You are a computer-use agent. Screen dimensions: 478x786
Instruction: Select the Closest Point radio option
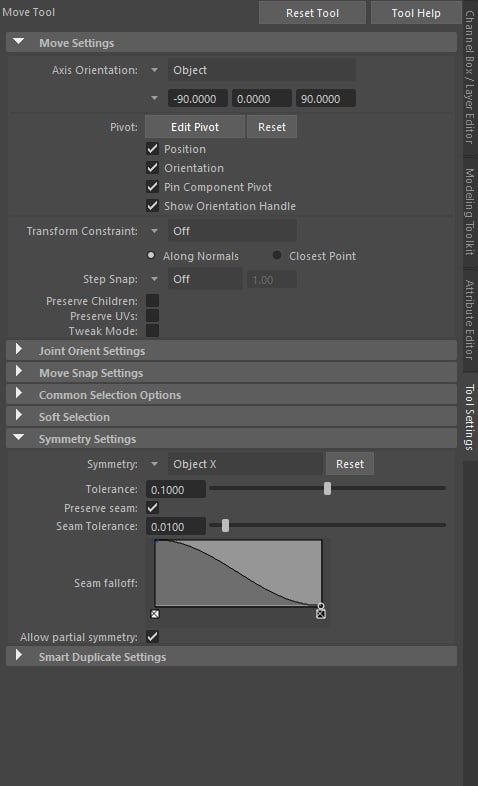[x=277, y=255]
